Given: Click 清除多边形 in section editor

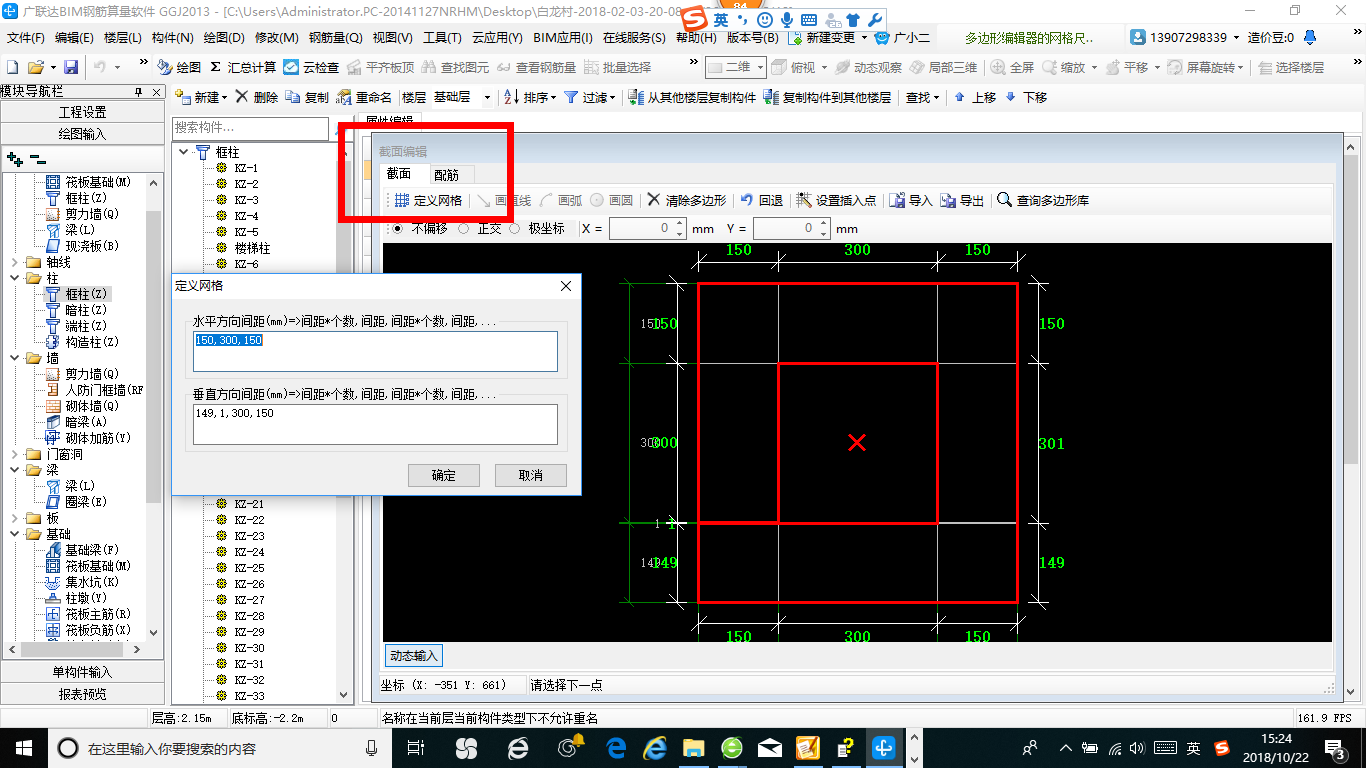Looking at the screenshot, I should 686,200.
